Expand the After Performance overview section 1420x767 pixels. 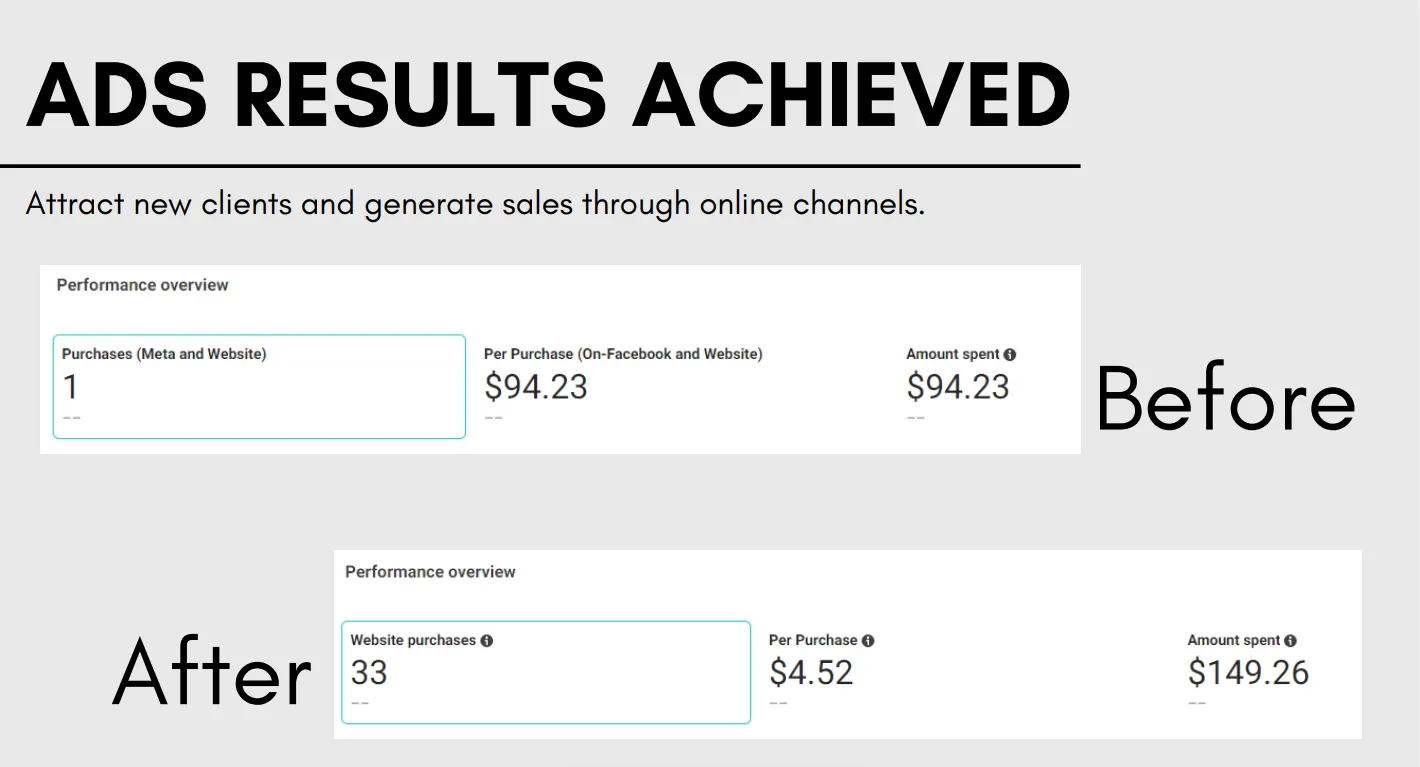[x=430, y=572]
